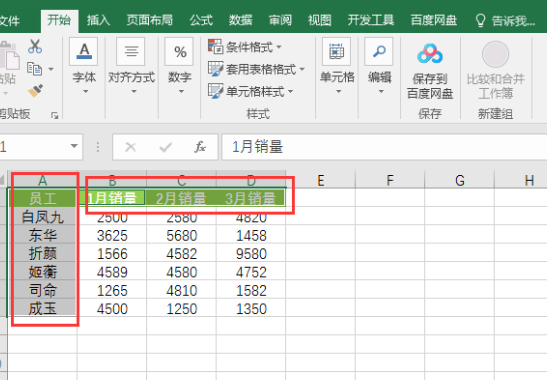Select the cell containing 成玉
Screen dimensions: 547x380
[43, 308]
